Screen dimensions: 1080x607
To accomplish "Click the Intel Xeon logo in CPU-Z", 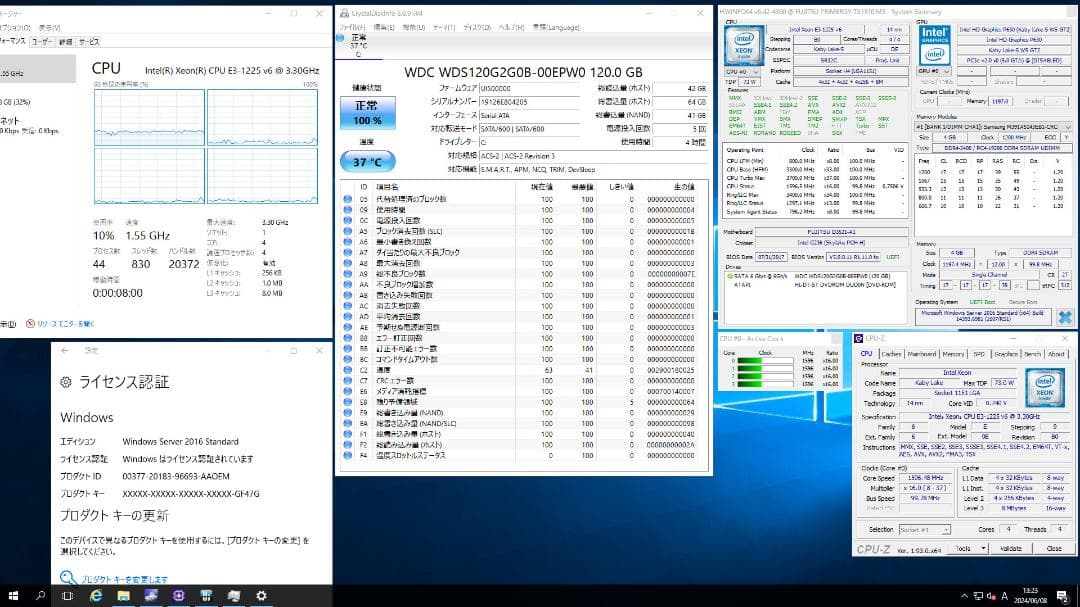I will pyautogui.click(x=1044, y=390).
